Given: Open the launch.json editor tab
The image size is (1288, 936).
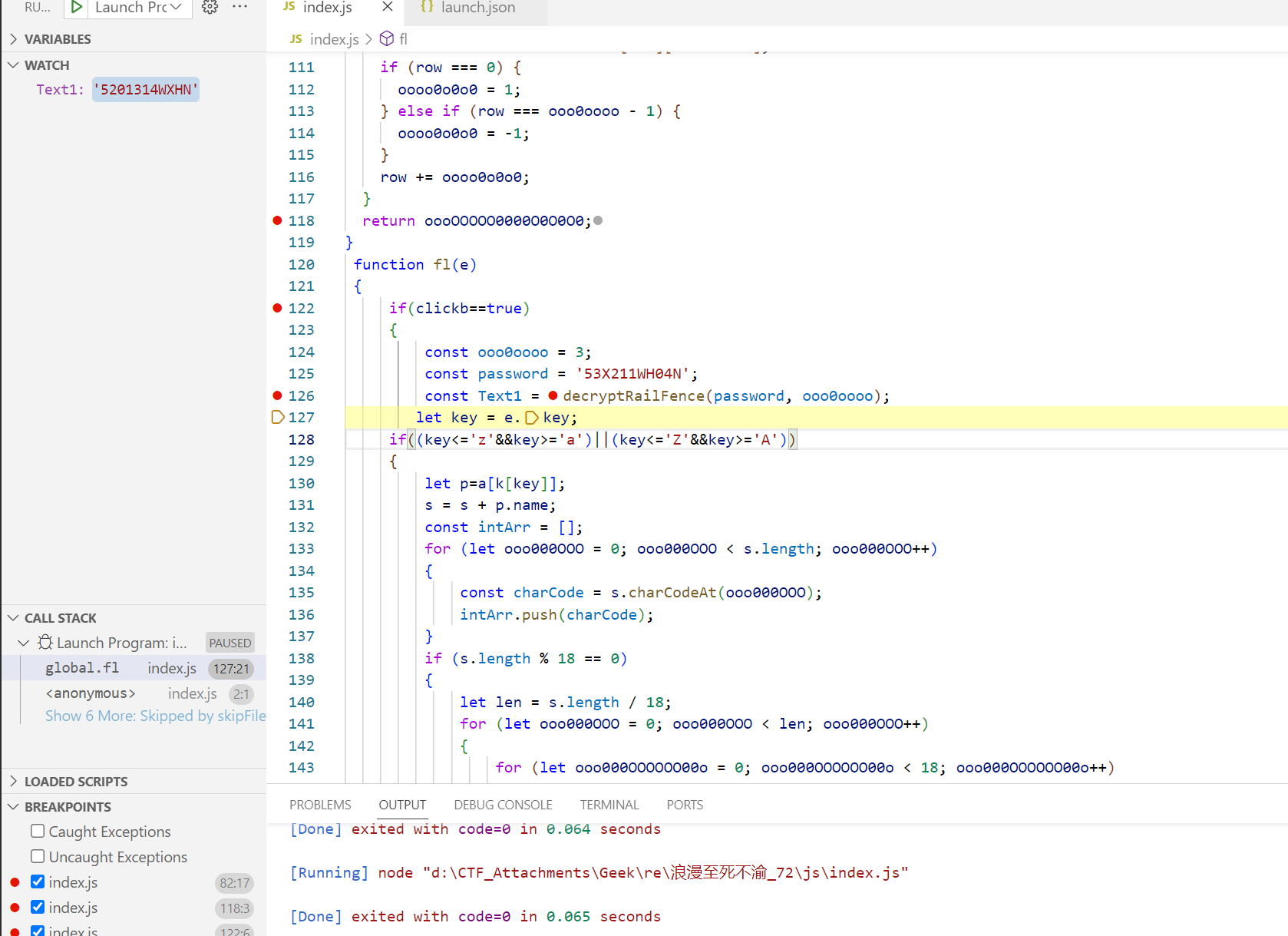Looking at the screenshot, I should click(x=477, y=8).
